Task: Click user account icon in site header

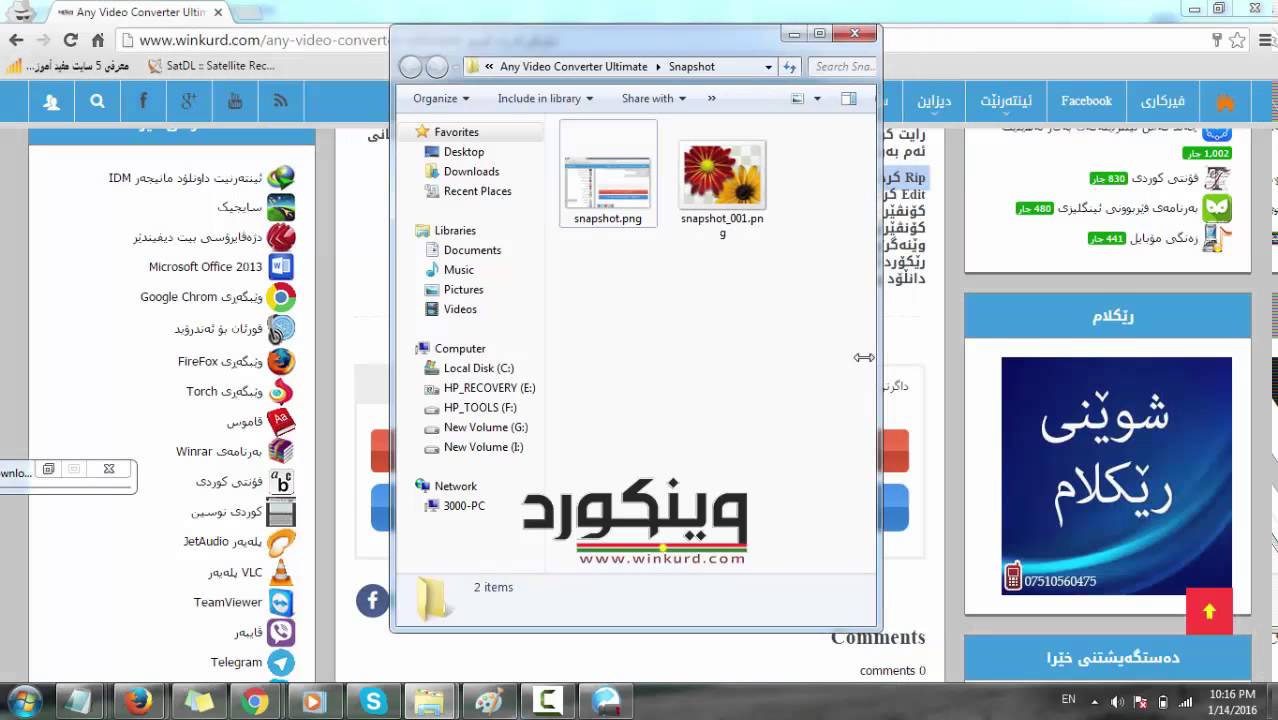Action: [x=51, y=101]
